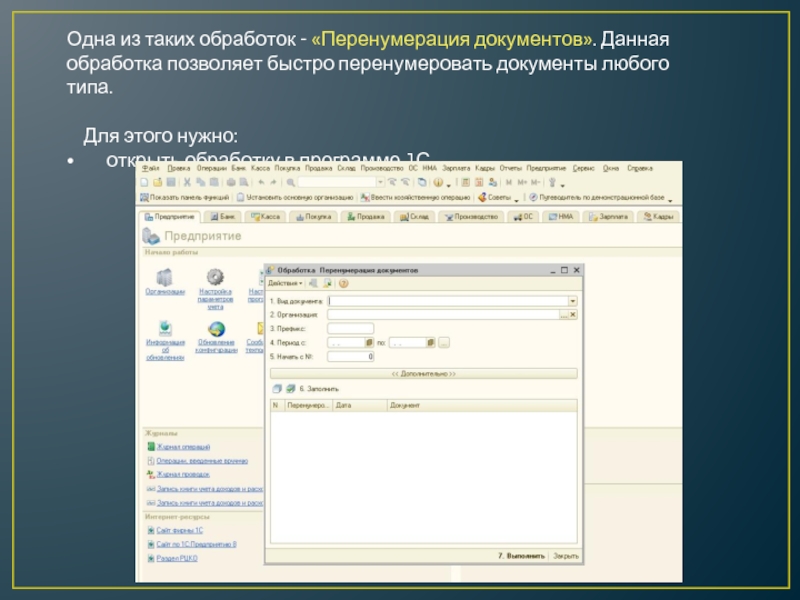Screen dimensions: 800x600
Task: Click the Paste clipboard toolbar icon
Action: [x=214, y=182]
